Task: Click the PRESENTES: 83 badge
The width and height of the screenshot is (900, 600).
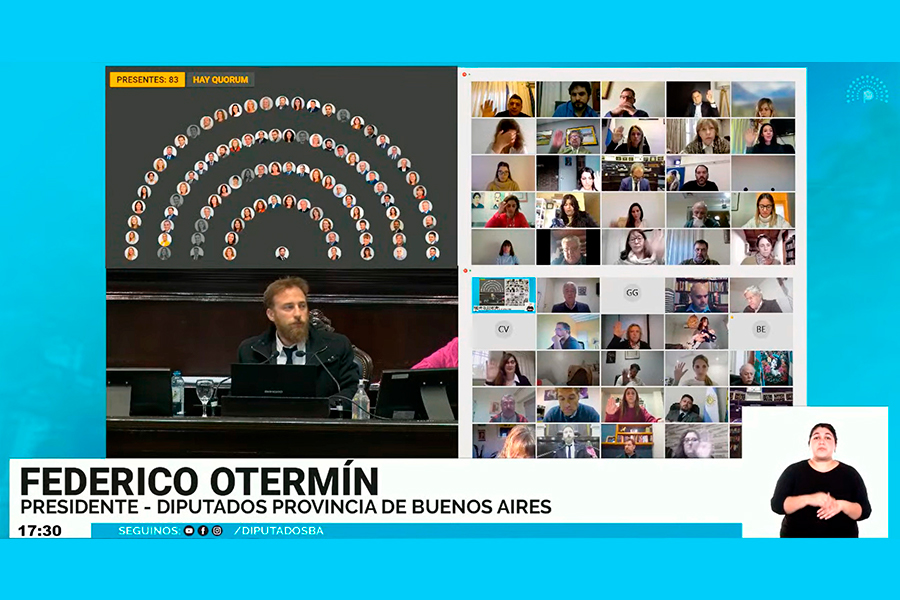Action: (x=147, y=80)
